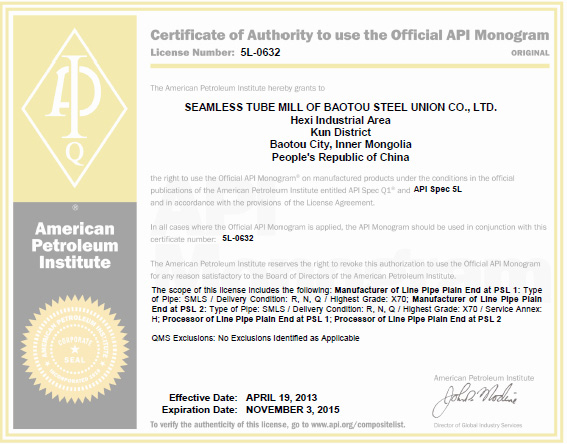The width and height of the screenshot is (567, 444).
Task: Click the yellow divider bar beneath the license number
Action: click(350, 66)
